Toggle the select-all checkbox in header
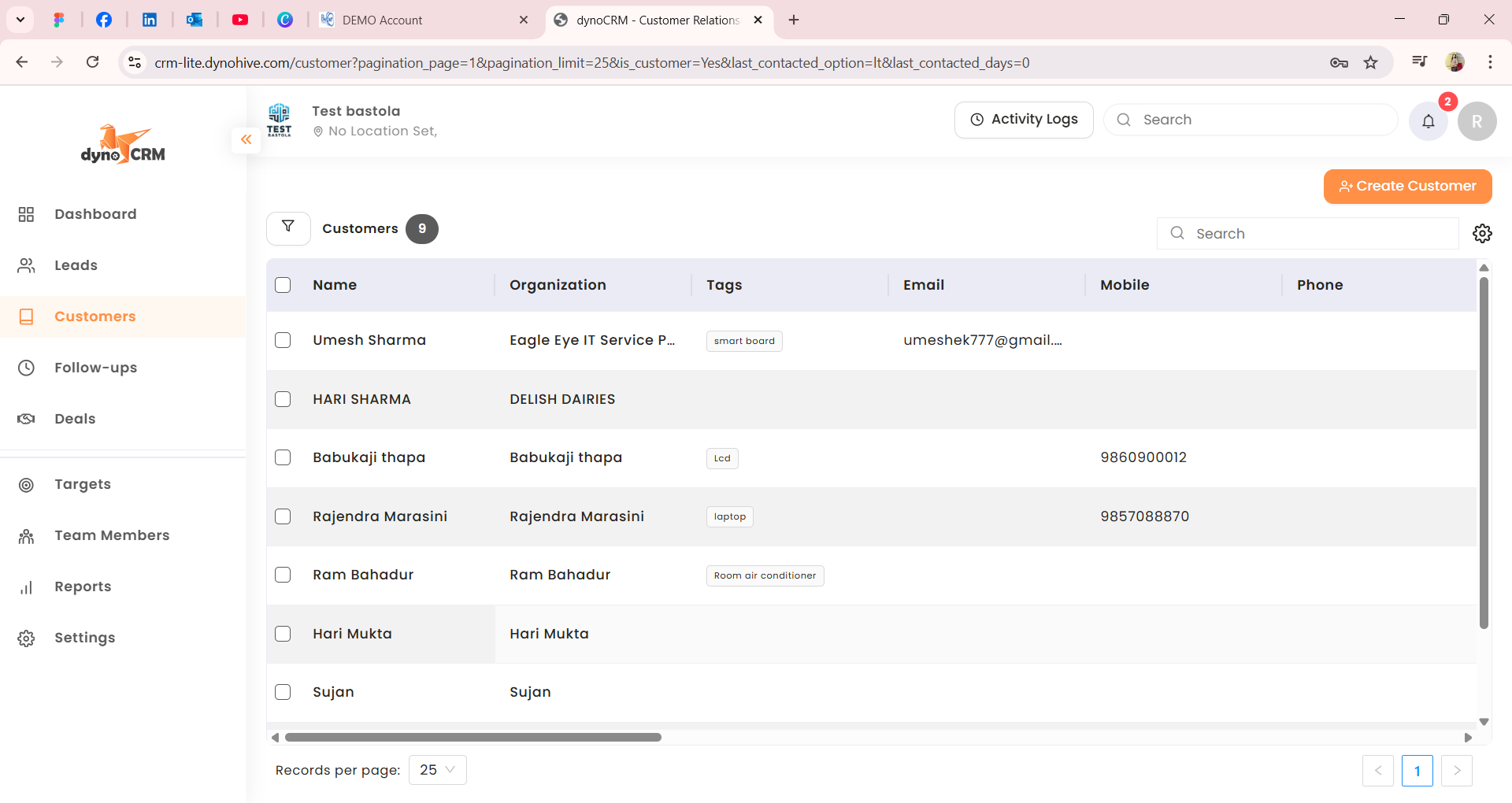Image resolution: width=1512 pixels, height=803 pixels. [283, 285]
